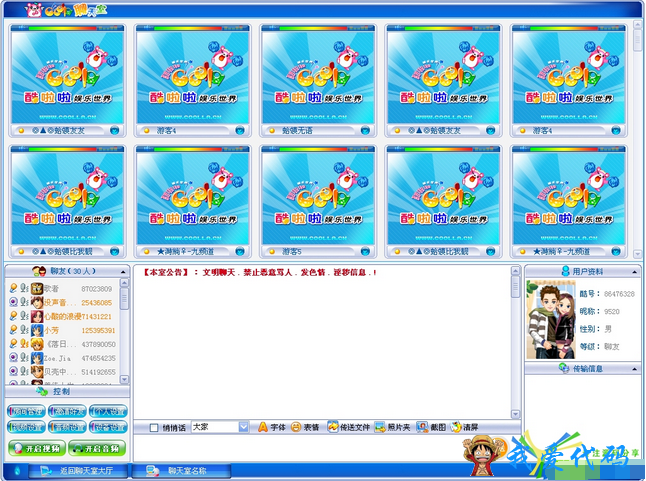Viewport: 646px width, 481px height.
Task: Click the chat area scroll-up arrow
Action: [x=515, y=271]
